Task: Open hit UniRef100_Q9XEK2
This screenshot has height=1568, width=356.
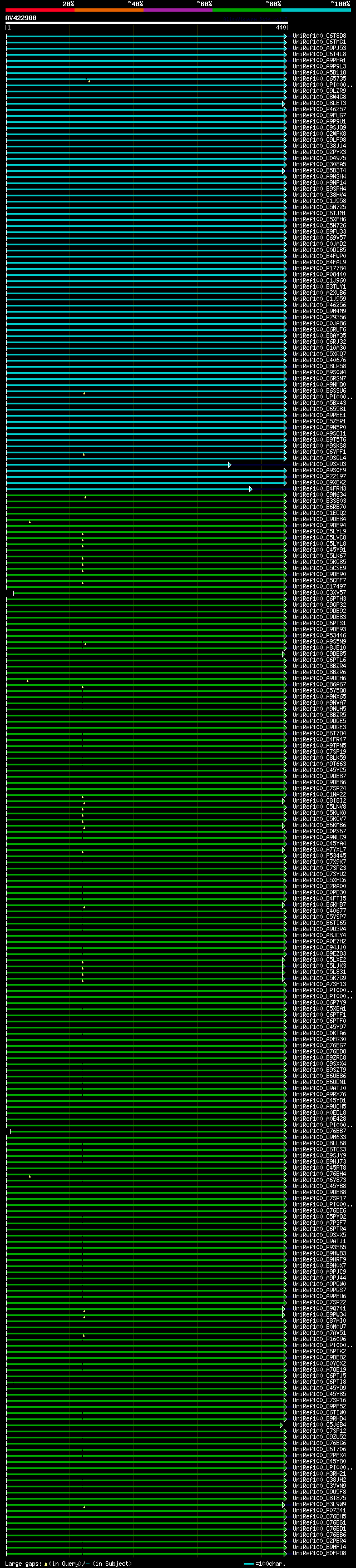Action: (319, 483)
